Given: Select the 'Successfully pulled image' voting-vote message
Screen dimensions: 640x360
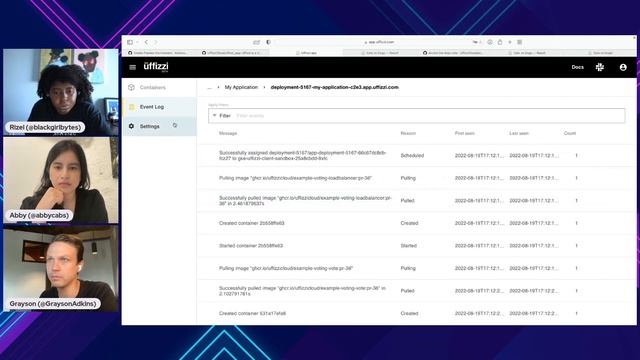Looking at the screenshot, I should [x=302, y=291].
